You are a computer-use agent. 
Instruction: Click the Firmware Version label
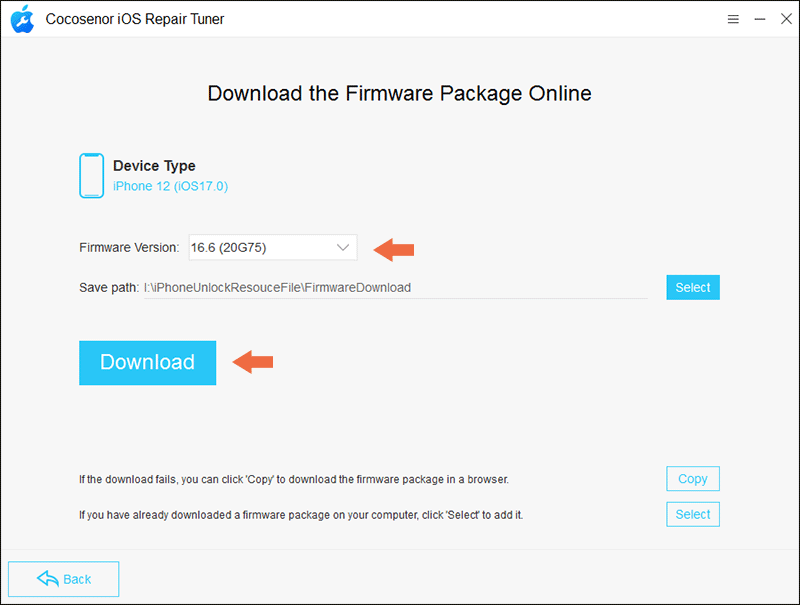coord(129,247)
